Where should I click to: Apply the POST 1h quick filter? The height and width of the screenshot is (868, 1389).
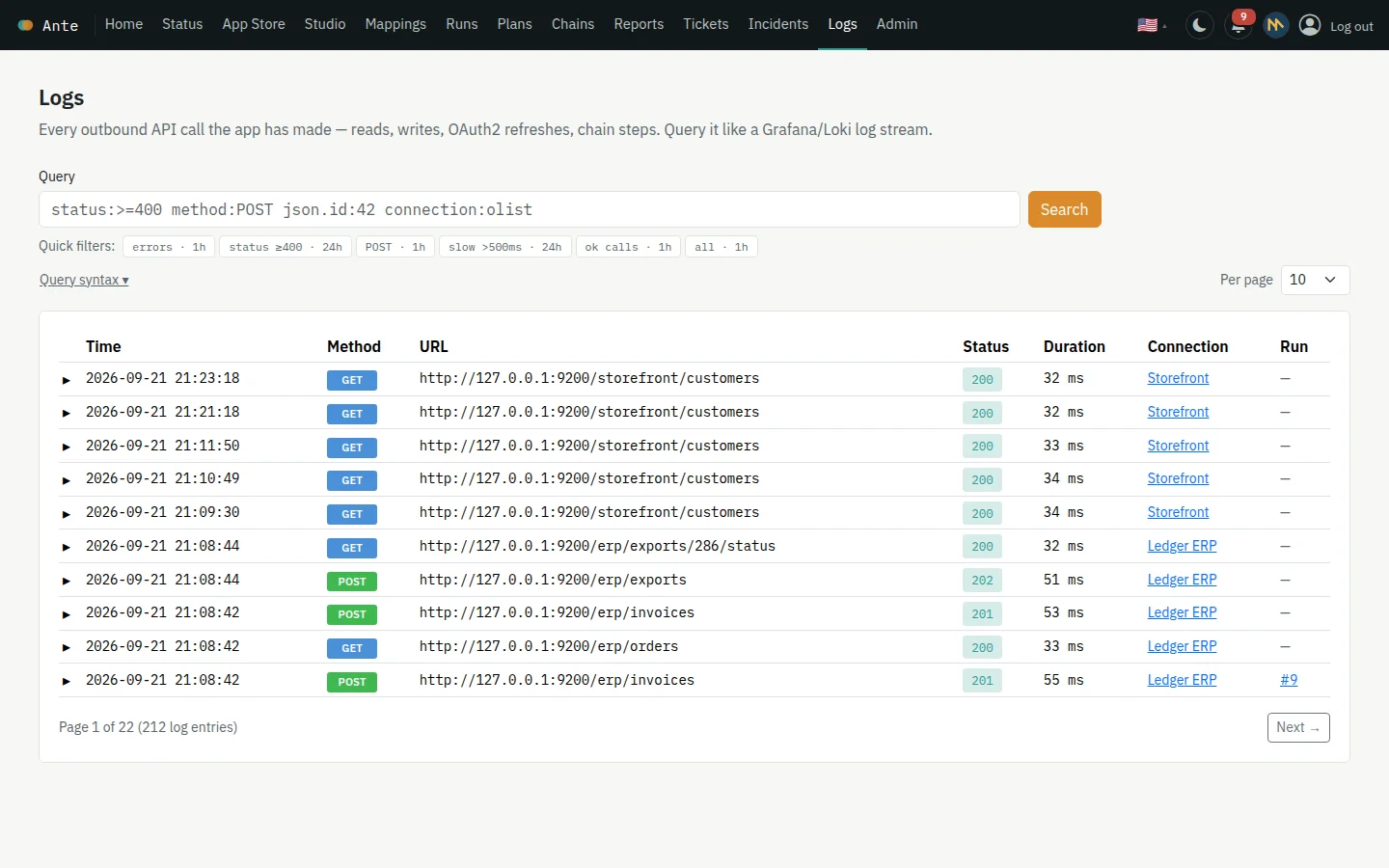coord(395,247)
